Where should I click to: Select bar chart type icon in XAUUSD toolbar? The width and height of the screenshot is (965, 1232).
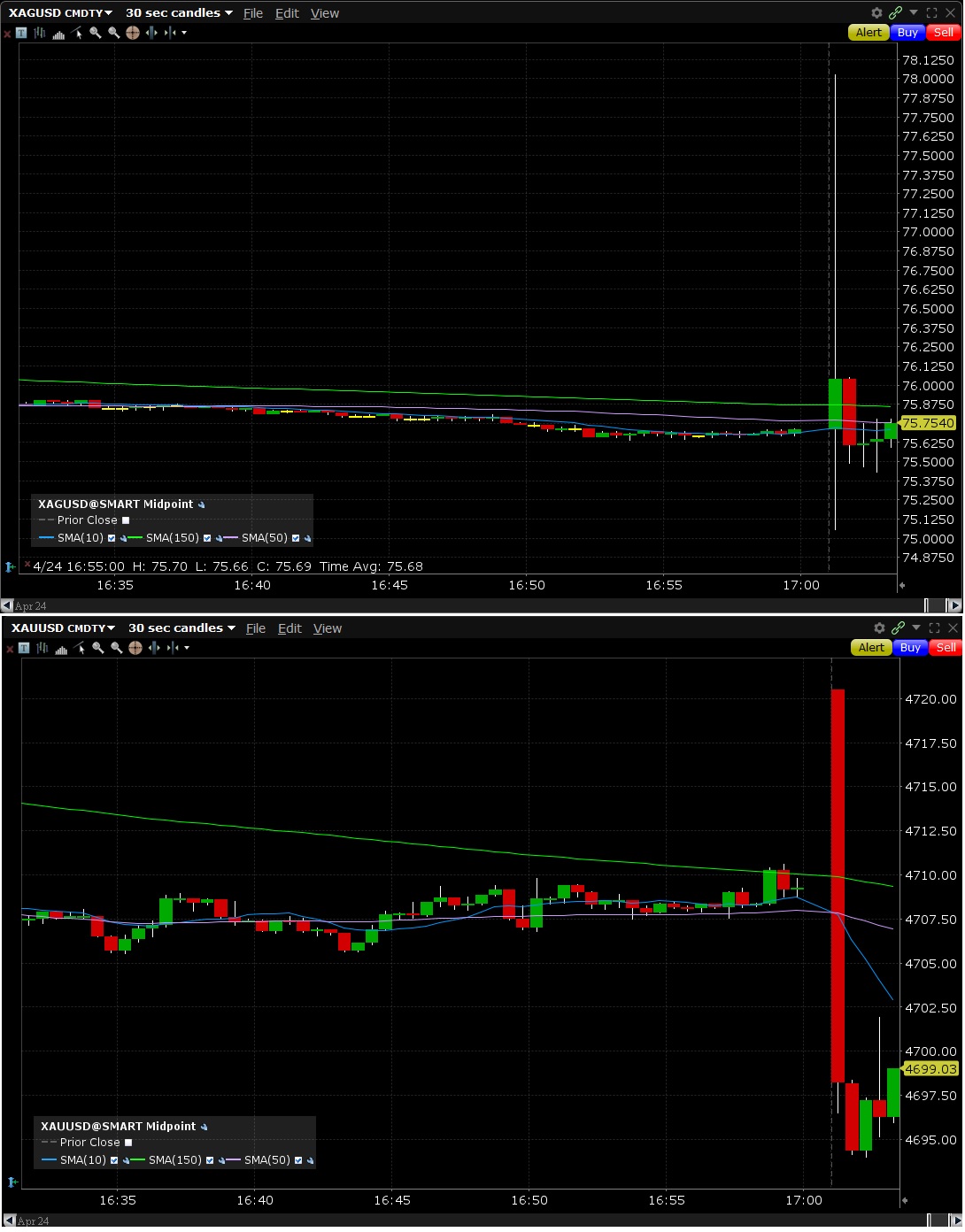(42, 648)
